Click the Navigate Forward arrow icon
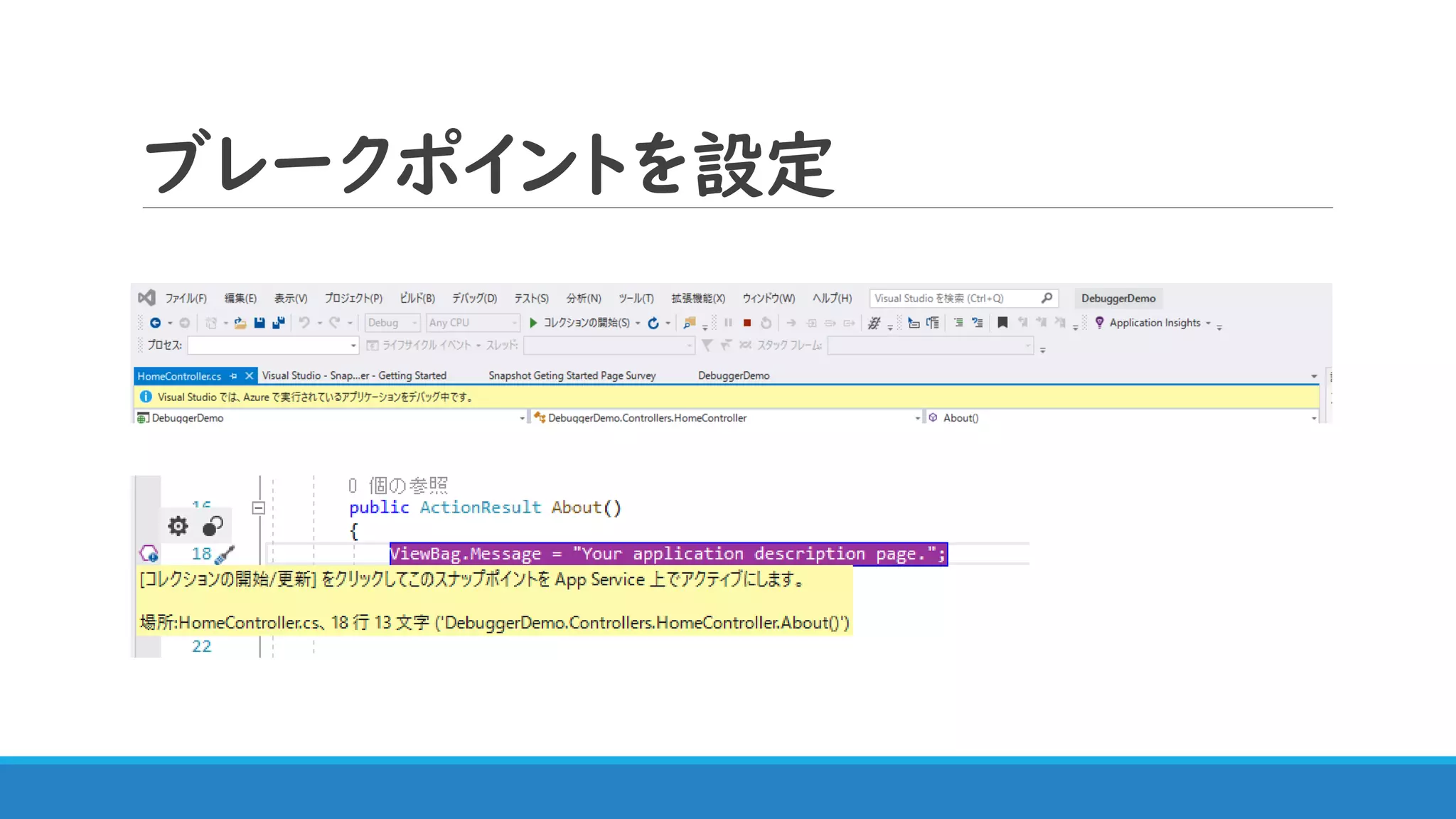 185,323
